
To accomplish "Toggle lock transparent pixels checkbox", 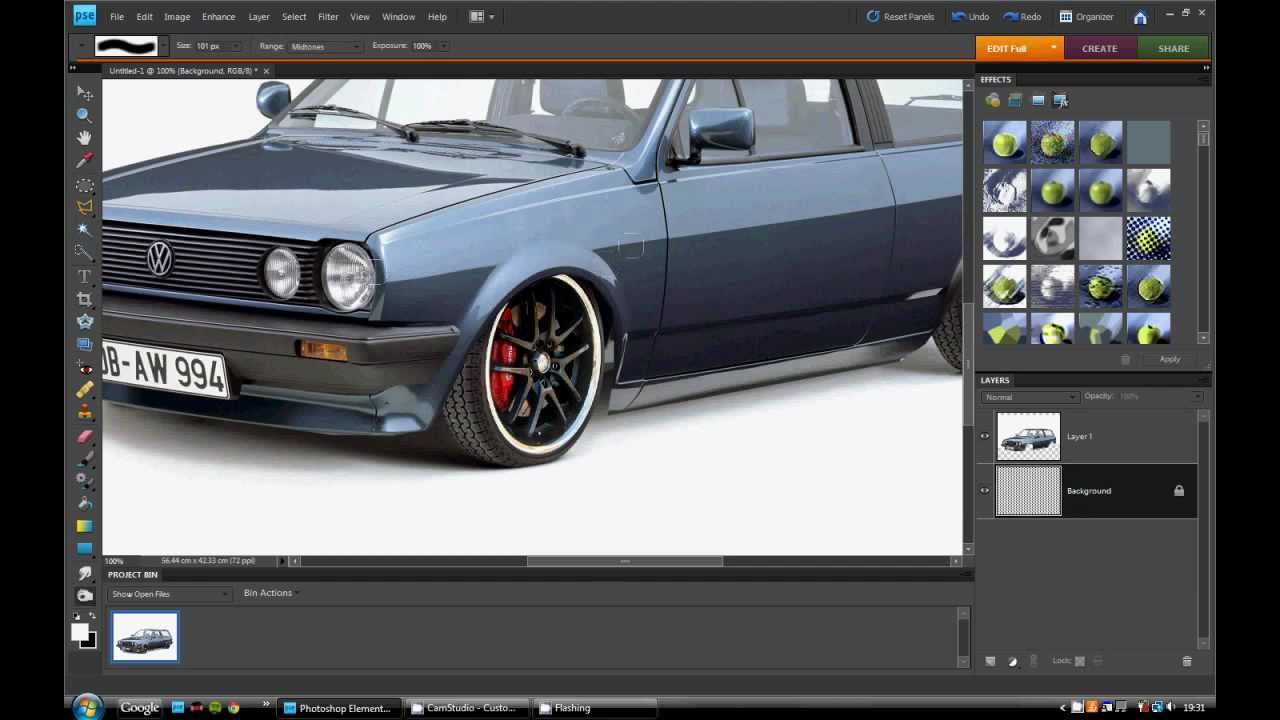I will click(x=1080, y=661).
